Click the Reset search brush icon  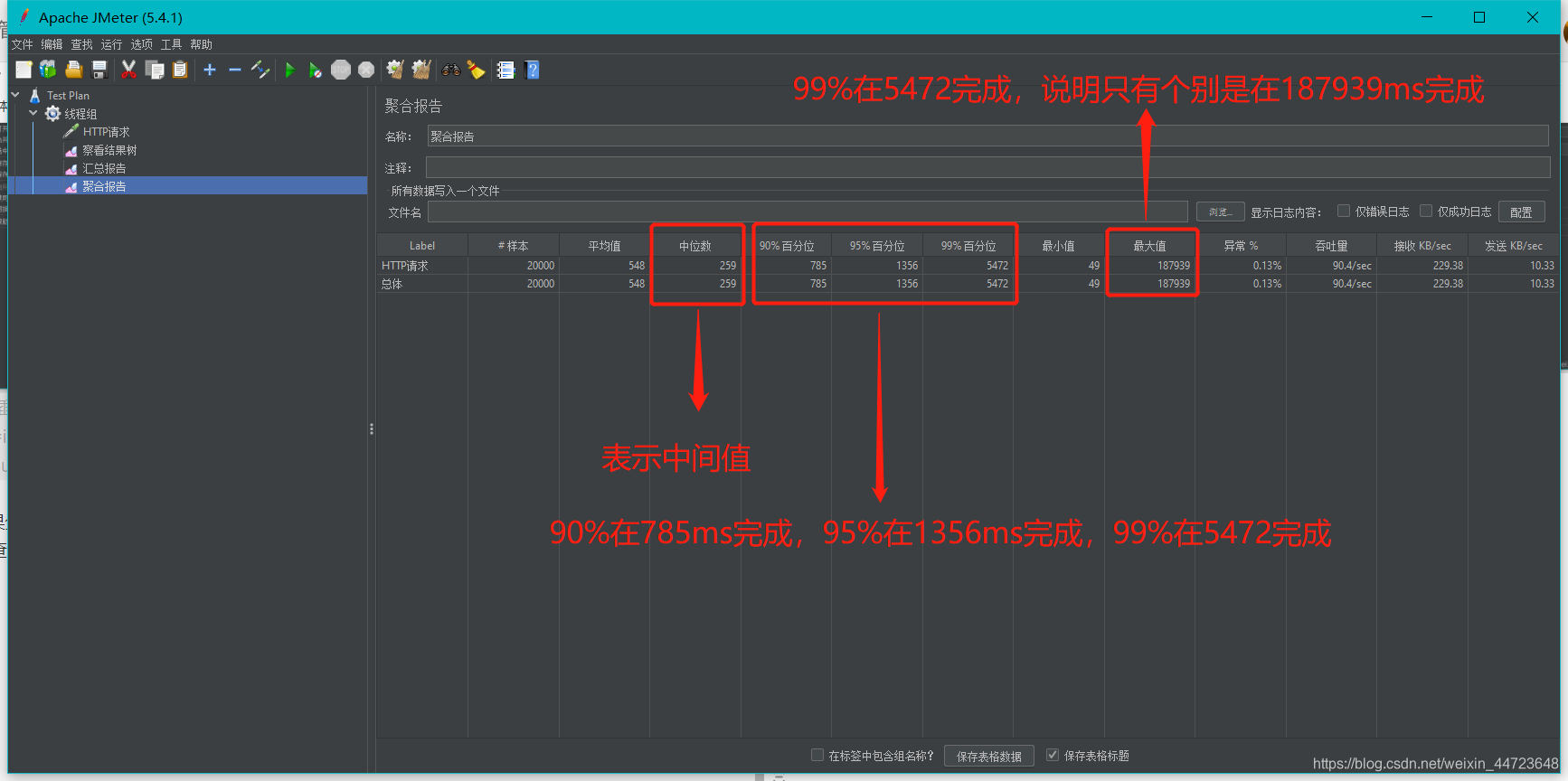pos(476,70)
